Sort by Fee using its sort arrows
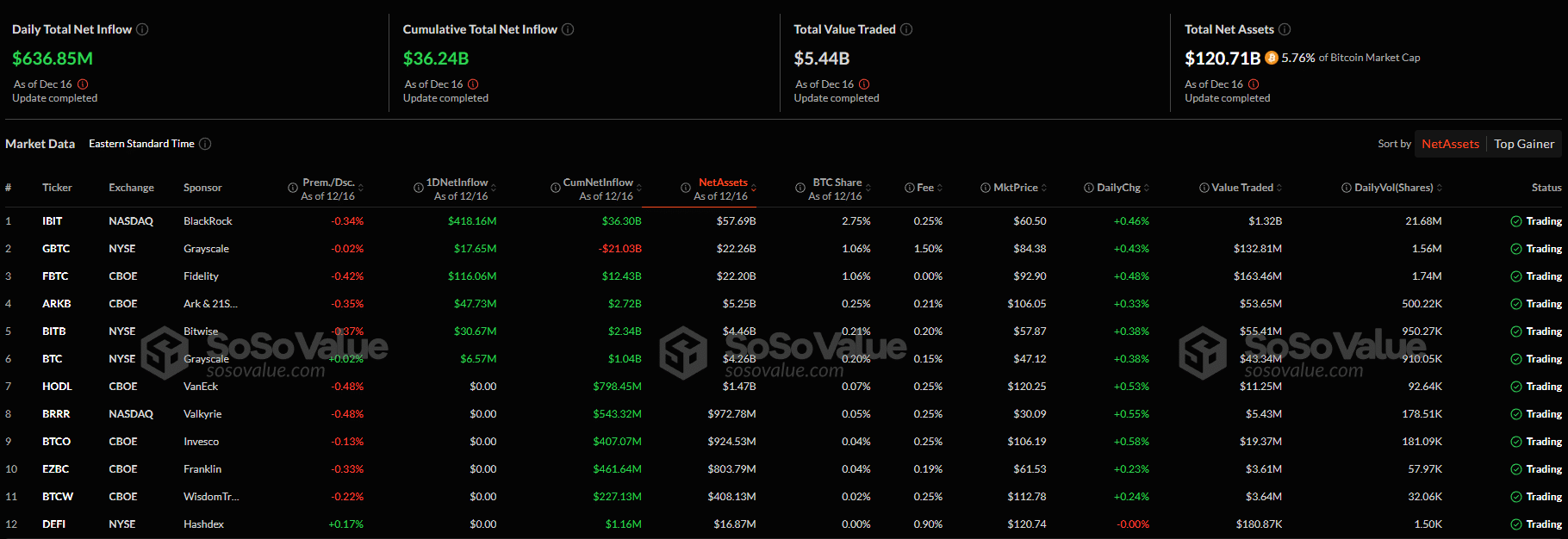The image size is (1568, 539). tap(940, 188)
